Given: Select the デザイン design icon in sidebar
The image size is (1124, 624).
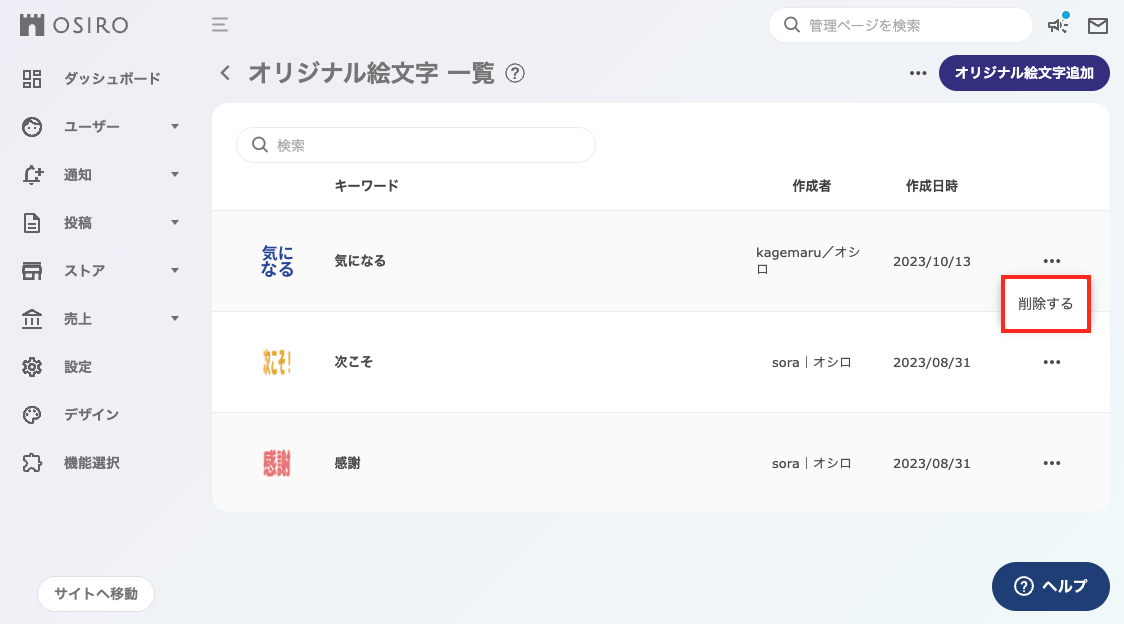Looking at the screenshot, I should coord(31,414).
